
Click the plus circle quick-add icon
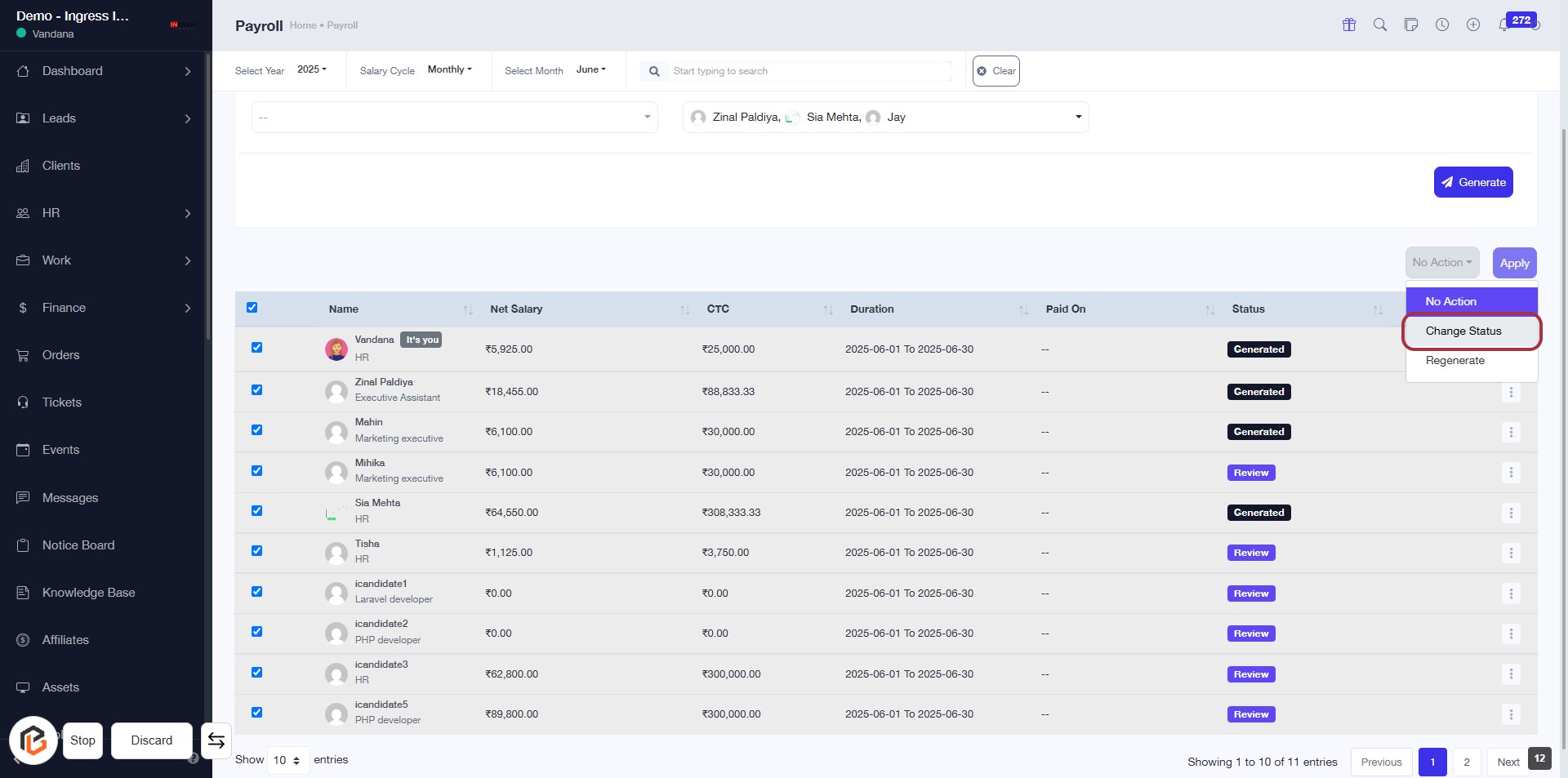(x=1472, y=24)
